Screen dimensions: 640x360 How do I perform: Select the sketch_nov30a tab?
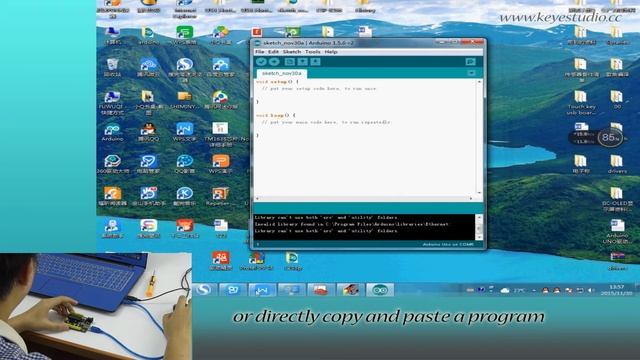tap(282, 73)
